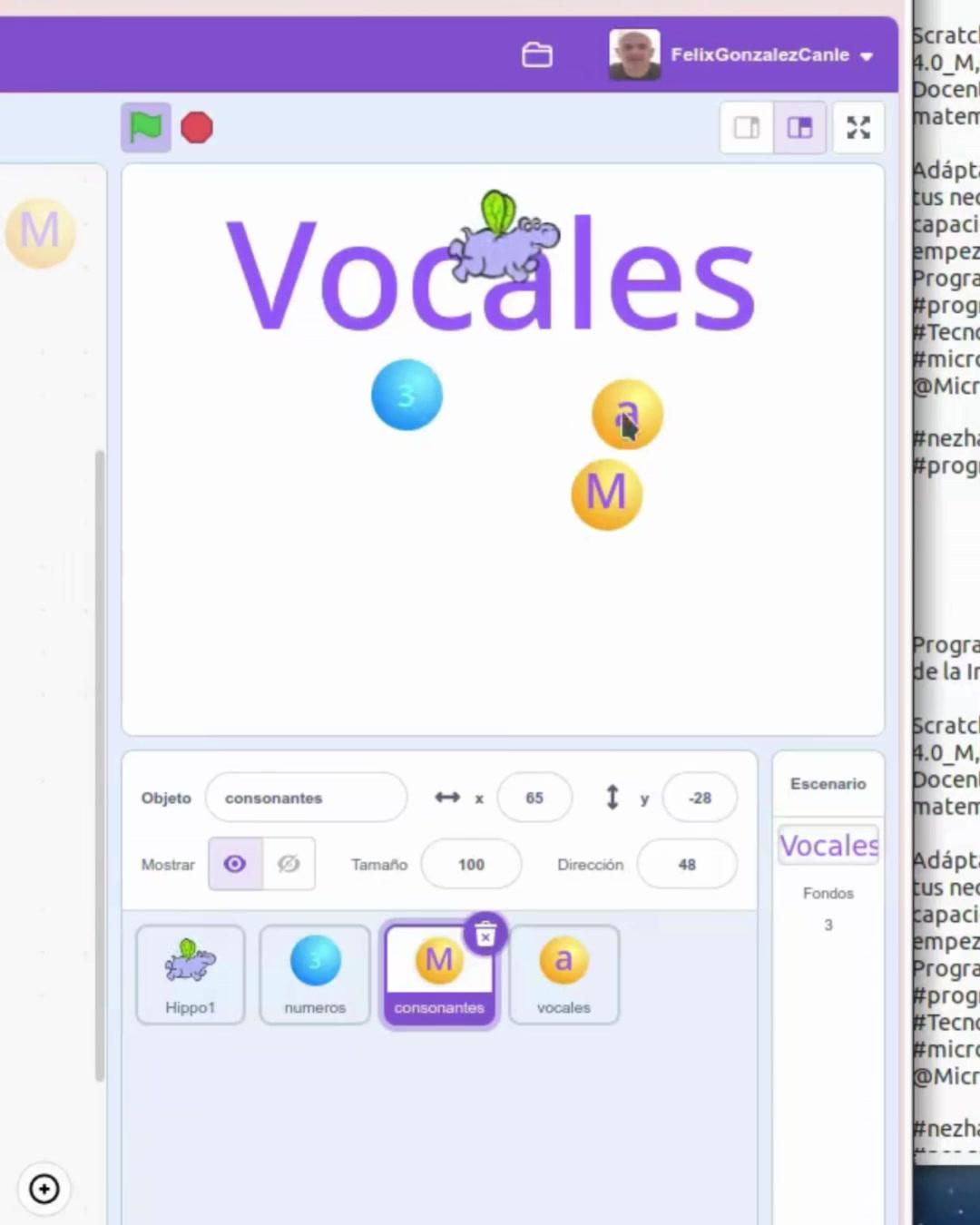Viewport: 980px width, 1225px height.
Task: Select the Vocales backdrop thumbnail
Action: tap(828, 845)
